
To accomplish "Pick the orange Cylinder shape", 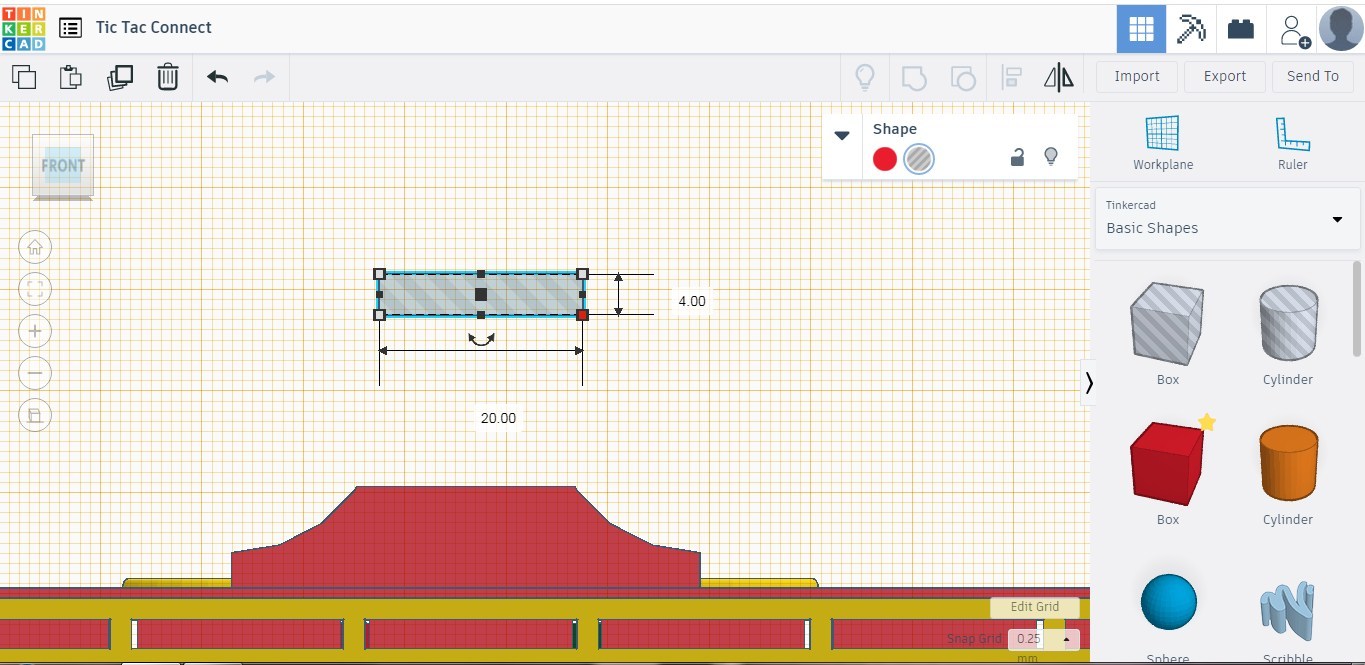I will pyautogui.click(x=1288, y=463).
